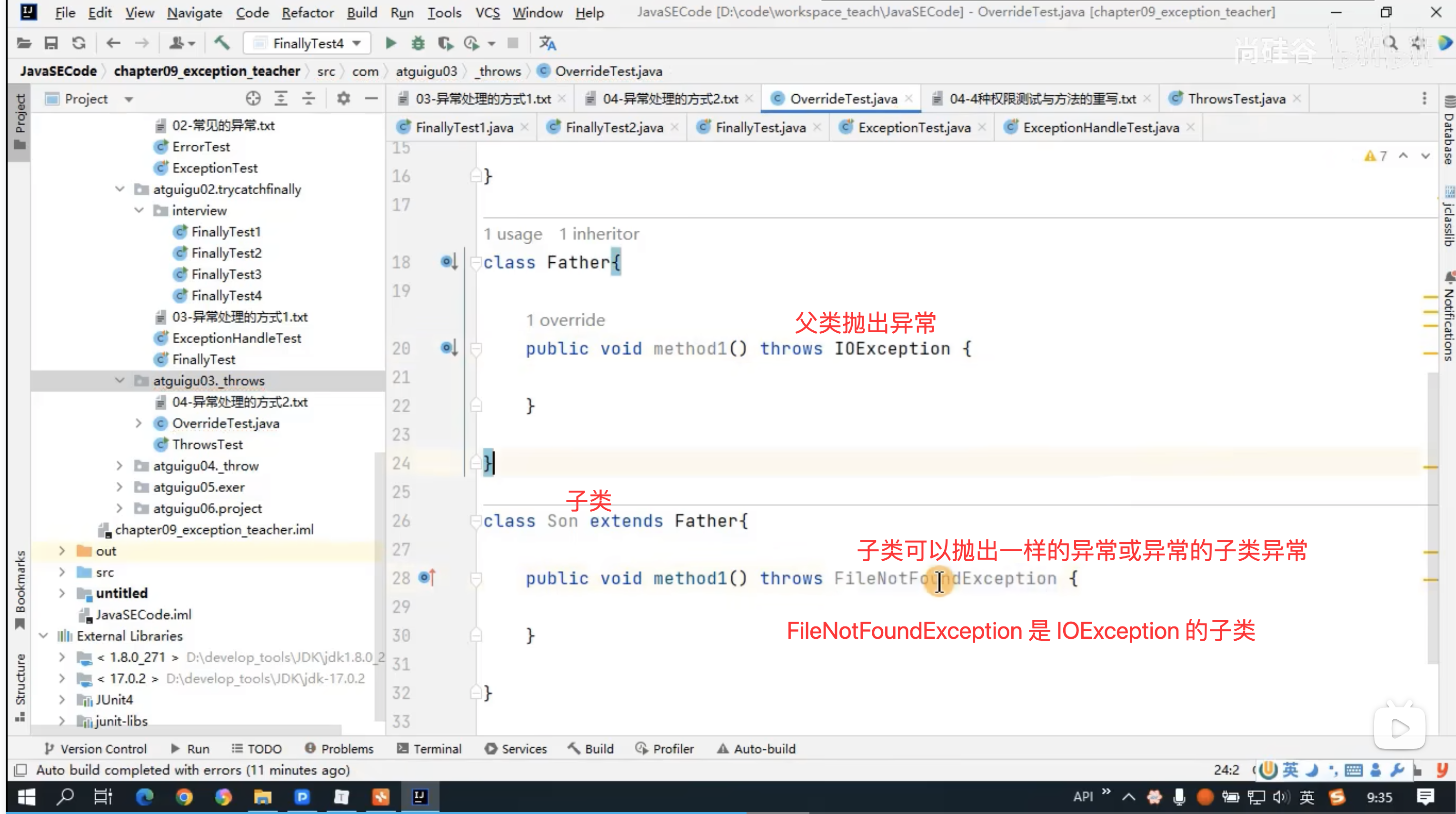Screen dimensions: 1456x814
Task: Click the Translate icon in toolbar
Action: pos(547,43)
